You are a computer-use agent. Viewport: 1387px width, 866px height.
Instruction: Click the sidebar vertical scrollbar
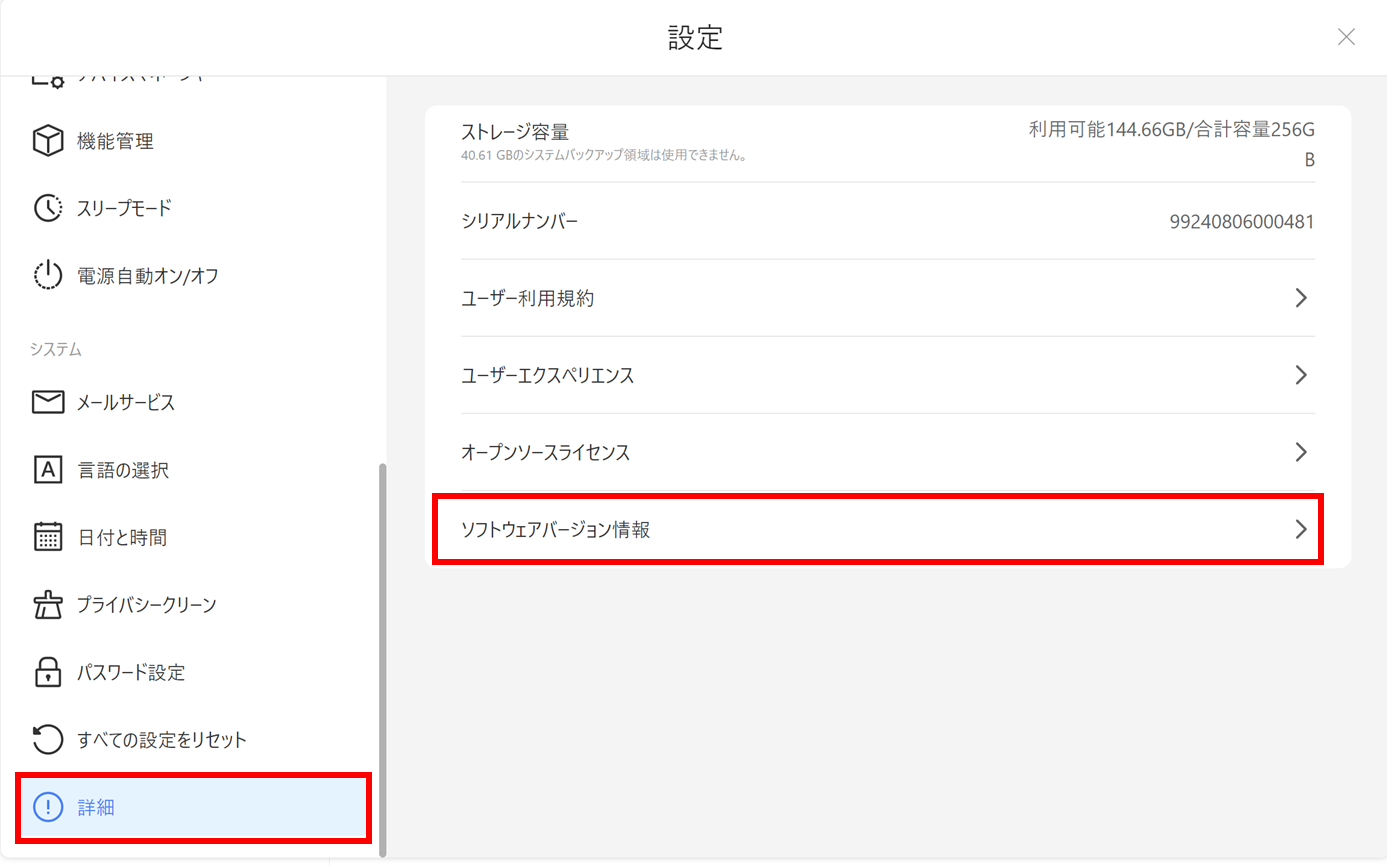pyautogui.click(x=382, y=660)
